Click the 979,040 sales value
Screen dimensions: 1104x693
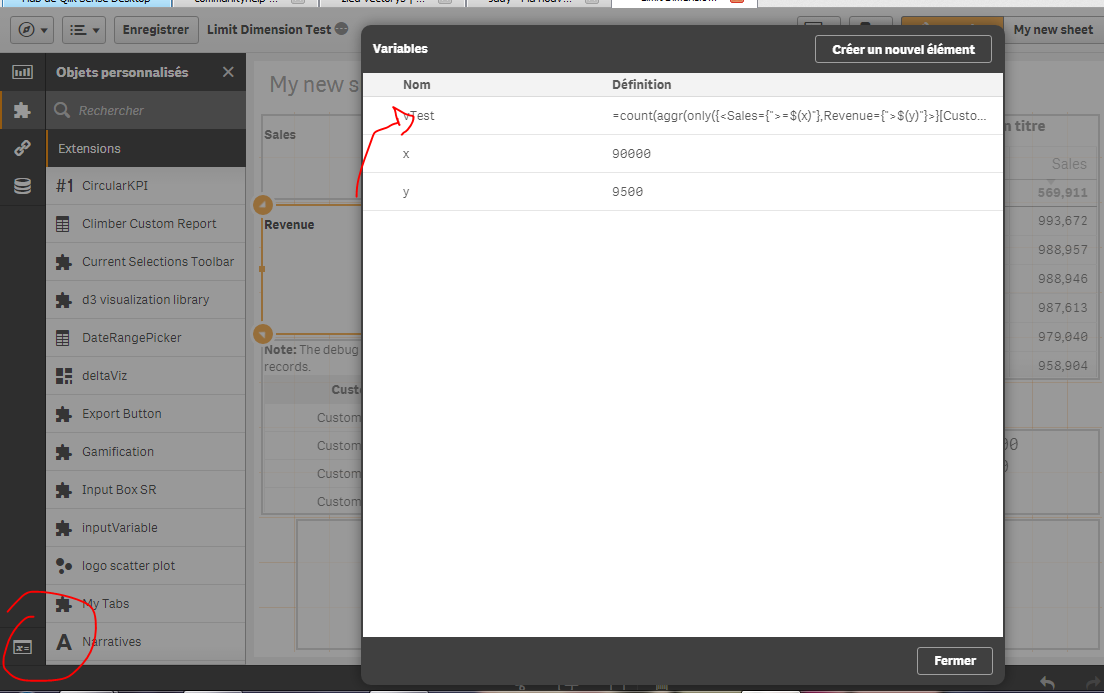click(1062, 337)
